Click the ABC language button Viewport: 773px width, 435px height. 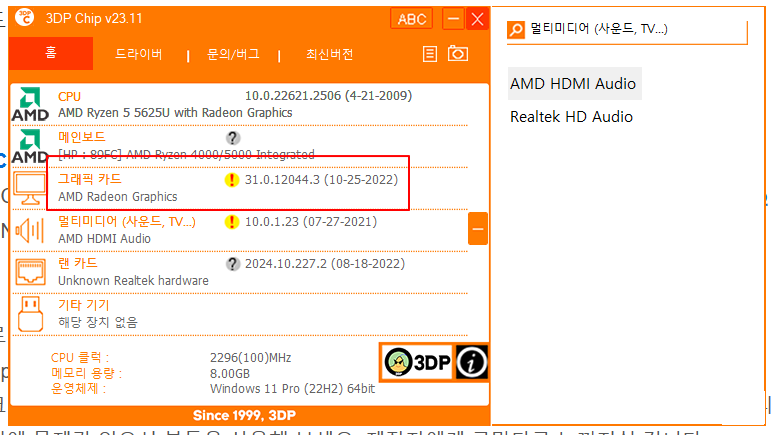pyautogui.click(x=412, y=19)
